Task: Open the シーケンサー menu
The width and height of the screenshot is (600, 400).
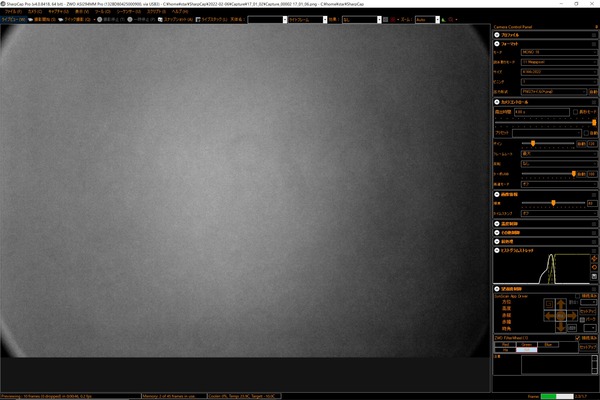Action: coord(128,12)
